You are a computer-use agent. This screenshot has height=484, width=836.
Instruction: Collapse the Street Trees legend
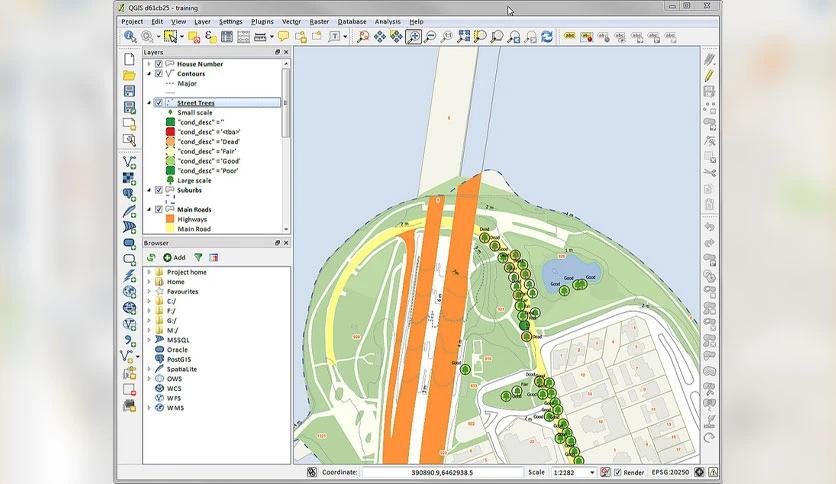(x=149, y=102)
